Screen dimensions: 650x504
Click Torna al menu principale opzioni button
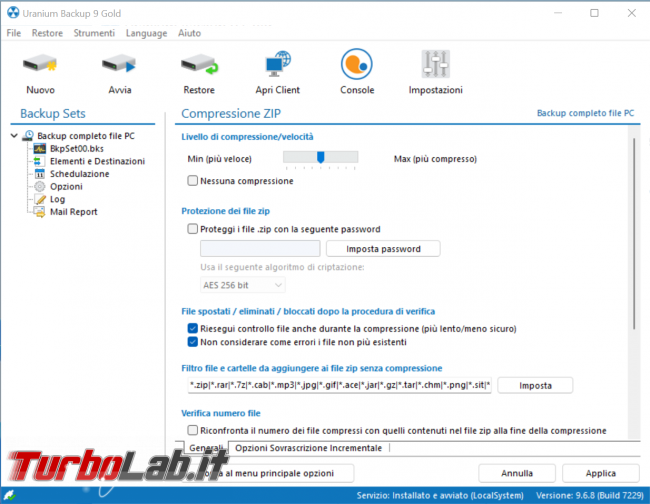coord(268,473)
